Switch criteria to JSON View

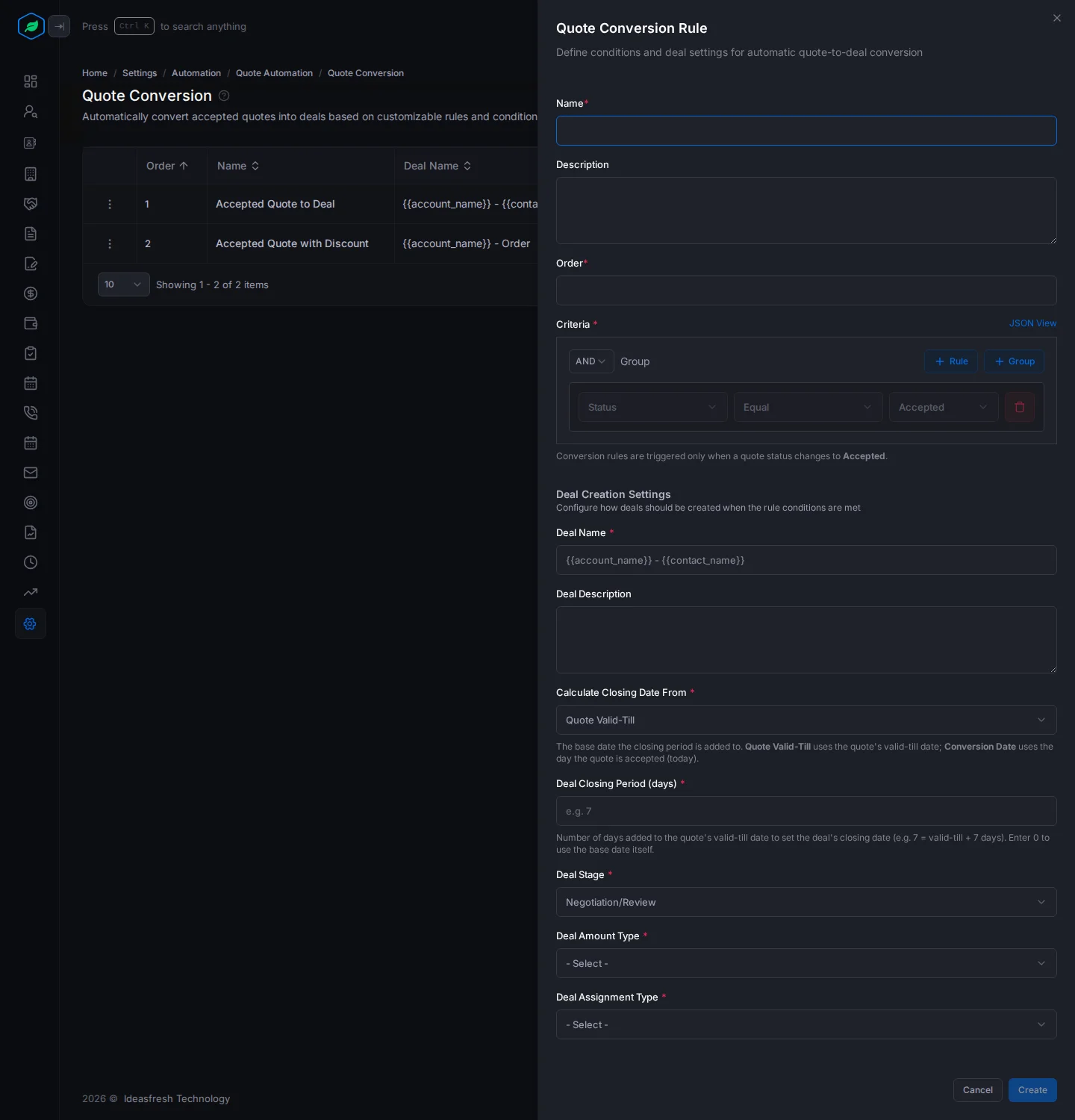tap(1033, 323)
